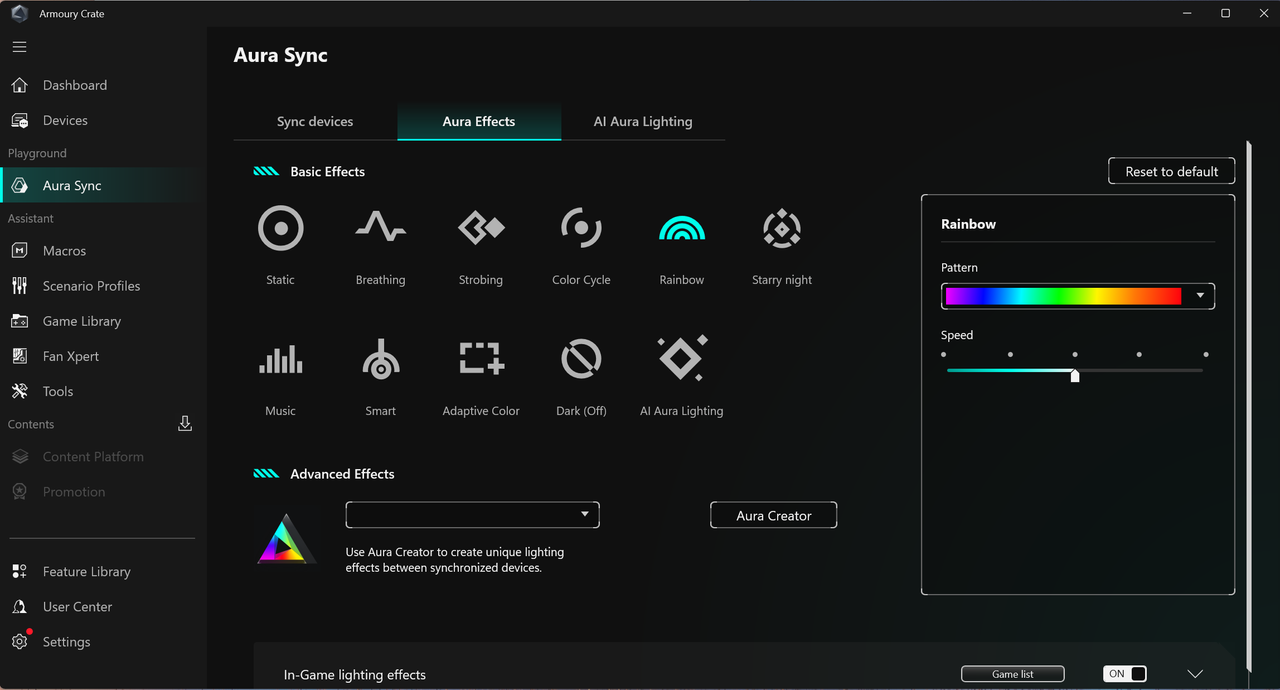Image resolution: width=1280 pixels, height=690 pixels.
Task: Select Aura Sync in the sidebar
Action: coord(98,186)
